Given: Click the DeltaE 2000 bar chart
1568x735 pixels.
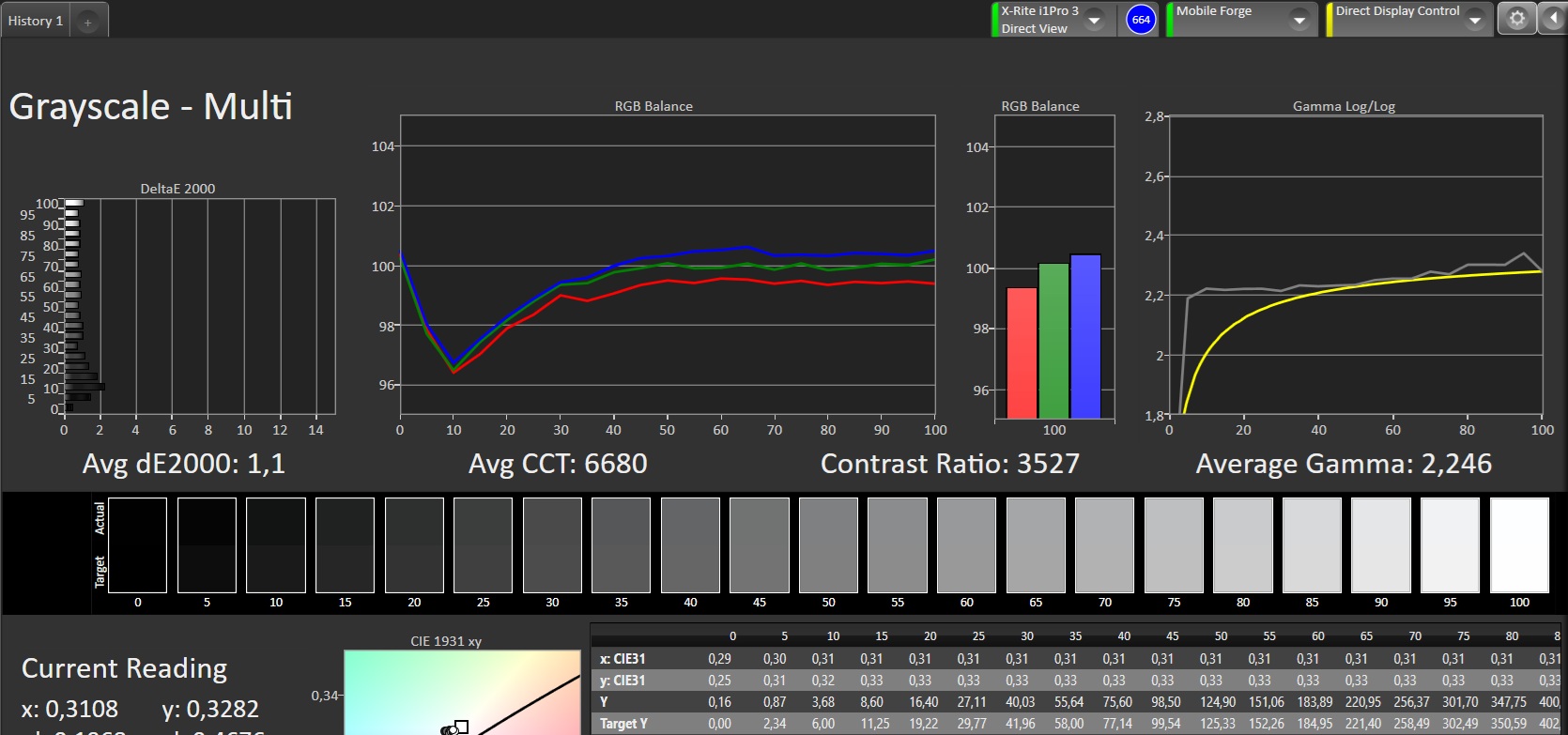Looking at the screenshot, I should 199,306.
